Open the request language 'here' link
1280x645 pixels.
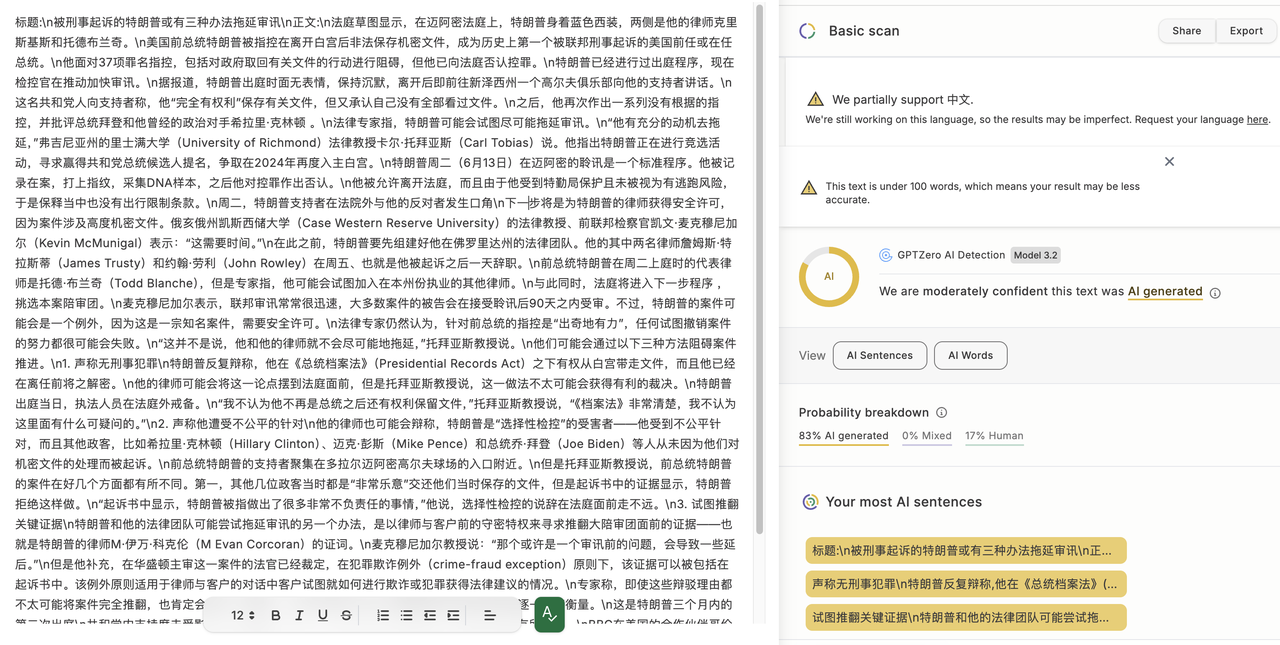tap(1257, 120)
